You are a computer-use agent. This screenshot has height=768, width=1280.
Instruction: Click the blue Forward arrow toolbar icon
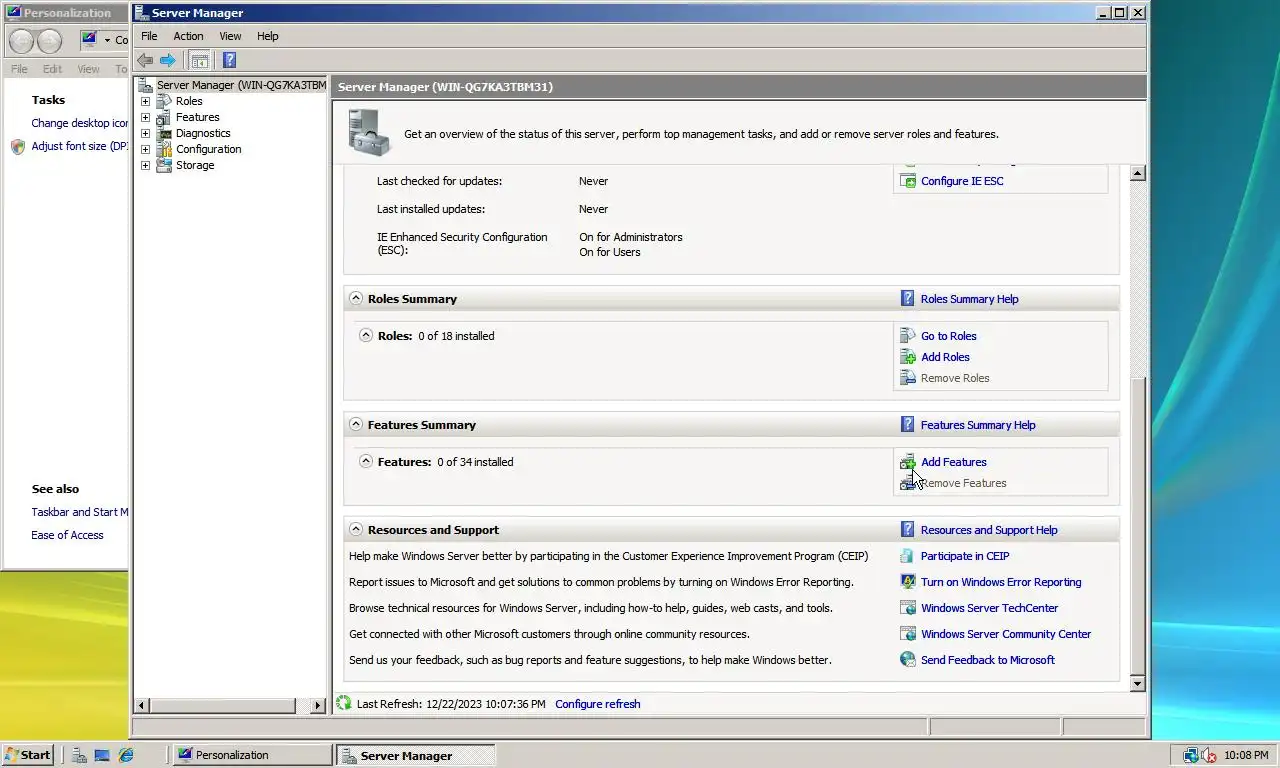pos(168,60)
